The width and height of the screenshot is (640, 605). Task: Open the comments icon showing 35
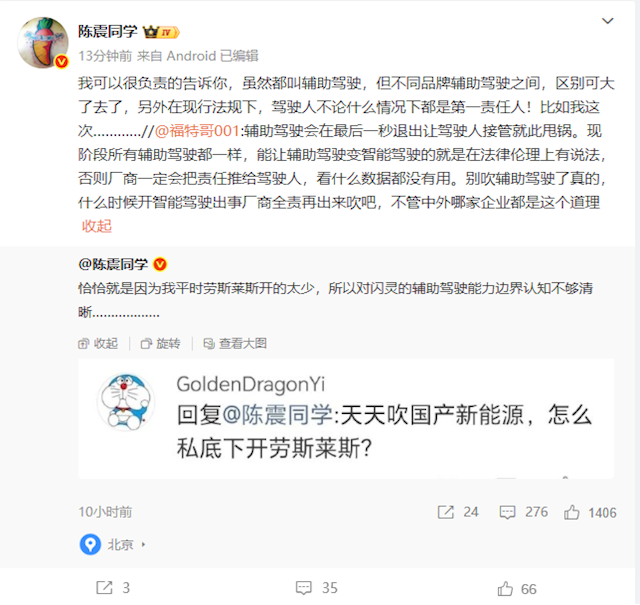[304, 588]
